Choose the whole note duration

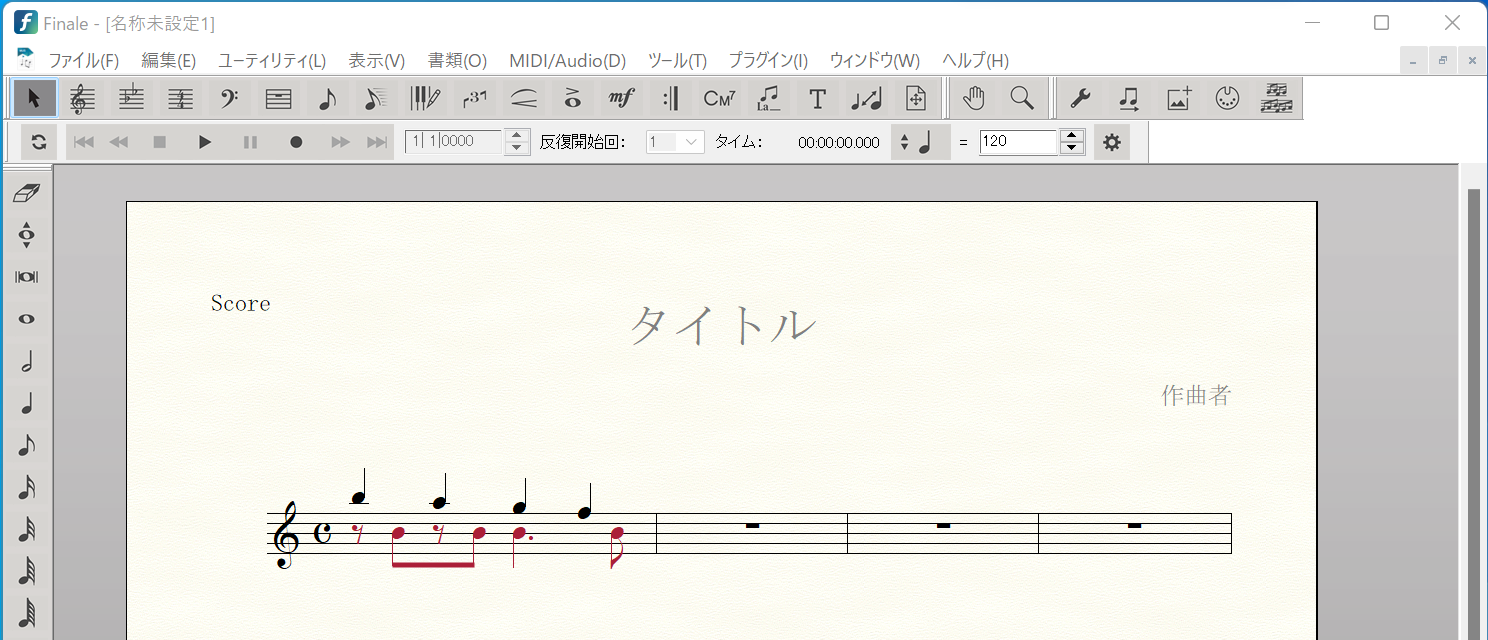tap(27, 319)
